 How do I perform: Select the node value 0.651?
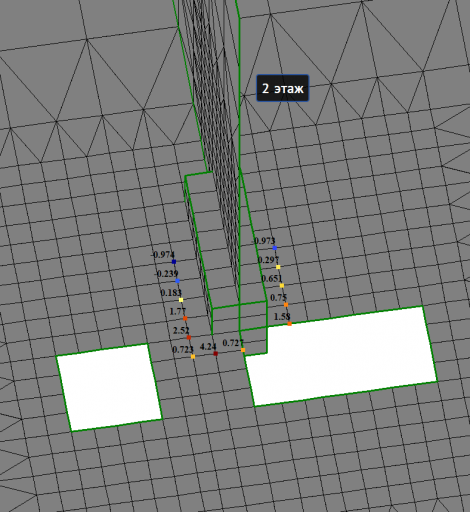click(272, 278)
